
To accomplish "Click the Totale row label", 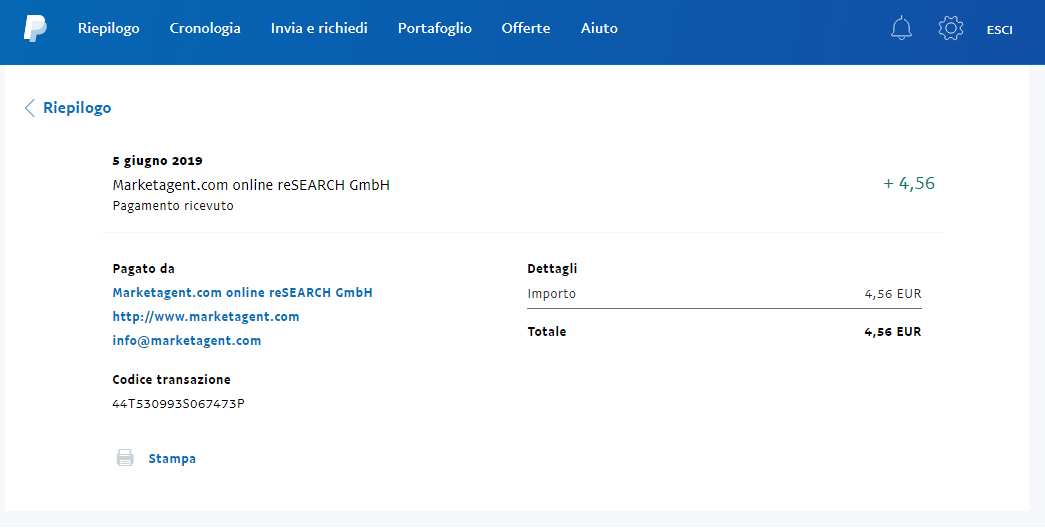I will [x=546, y=331].
